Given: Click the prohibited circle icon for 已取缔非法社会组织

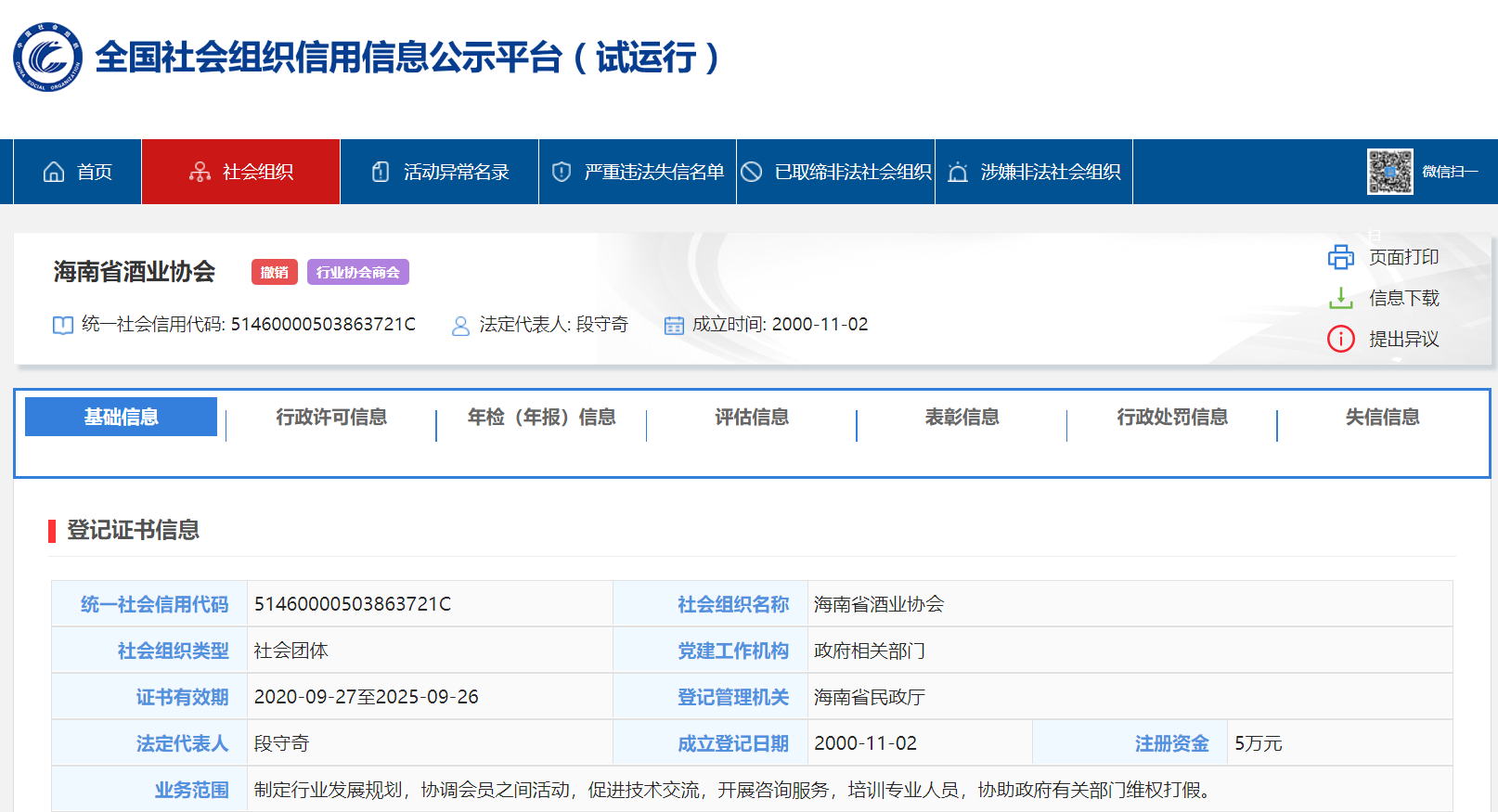Looking at the screenshot, I should (752, 172).
